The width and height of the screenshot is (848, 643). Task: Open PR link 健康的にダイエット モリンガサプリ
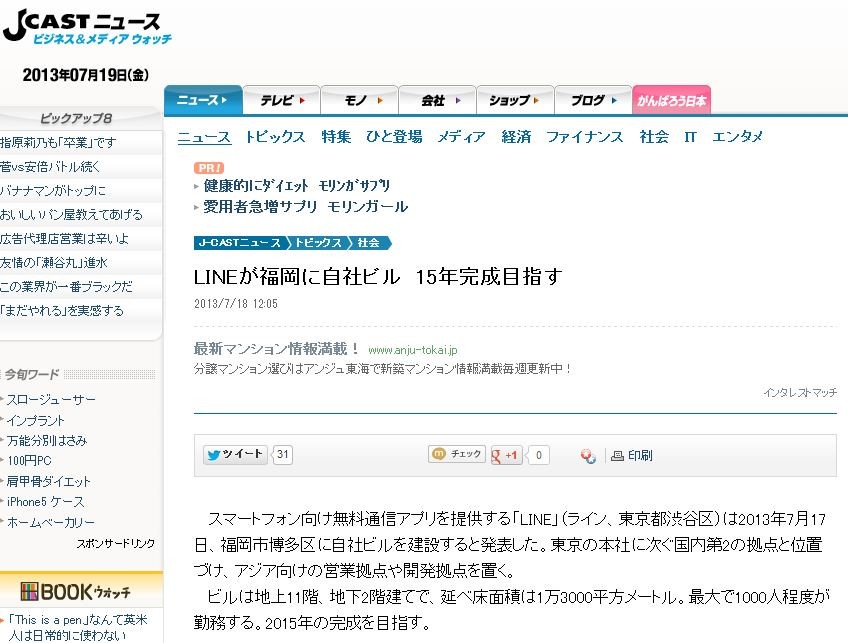(296, 186)
